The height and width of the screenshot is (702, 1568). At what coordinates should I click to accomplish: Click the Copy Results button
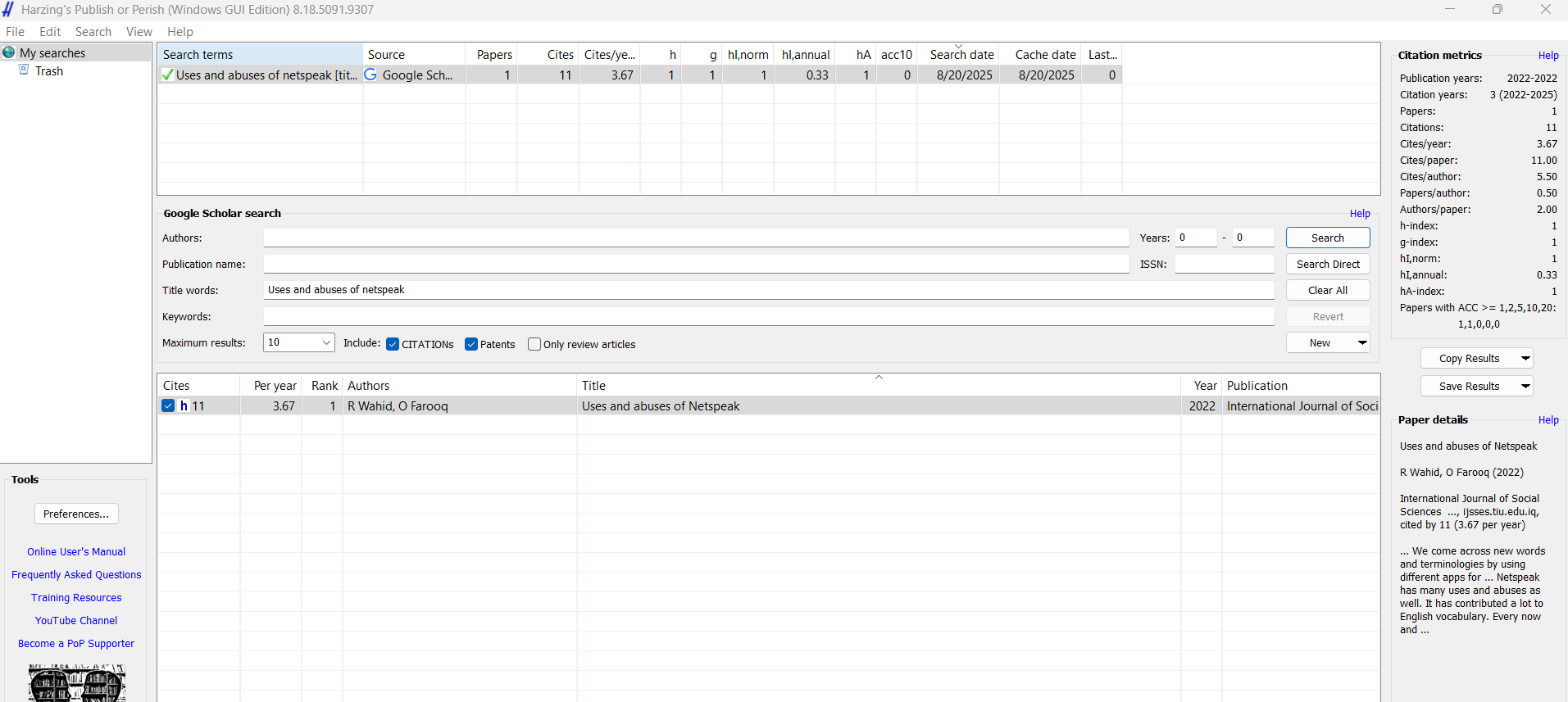(x=1469, y=358)
